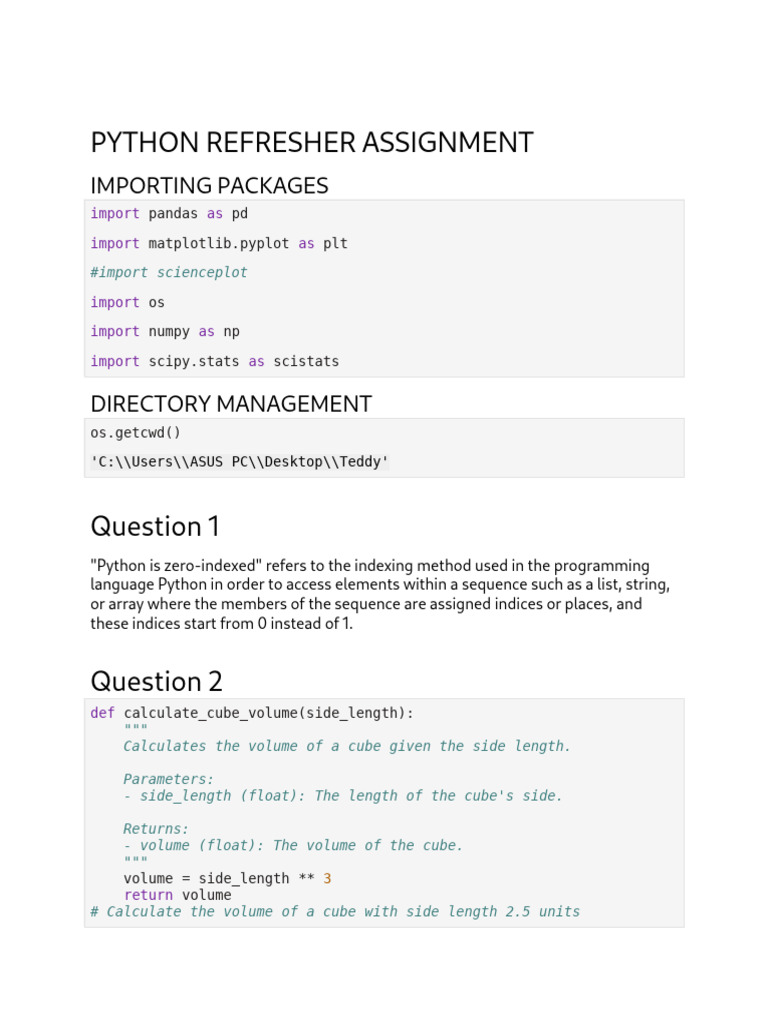Image resolution: width=768 pixels, height=1024 pixels.
Task: Click the "DIRECTORY MANAGEMENT" heading
Action: tap(231, 404)
